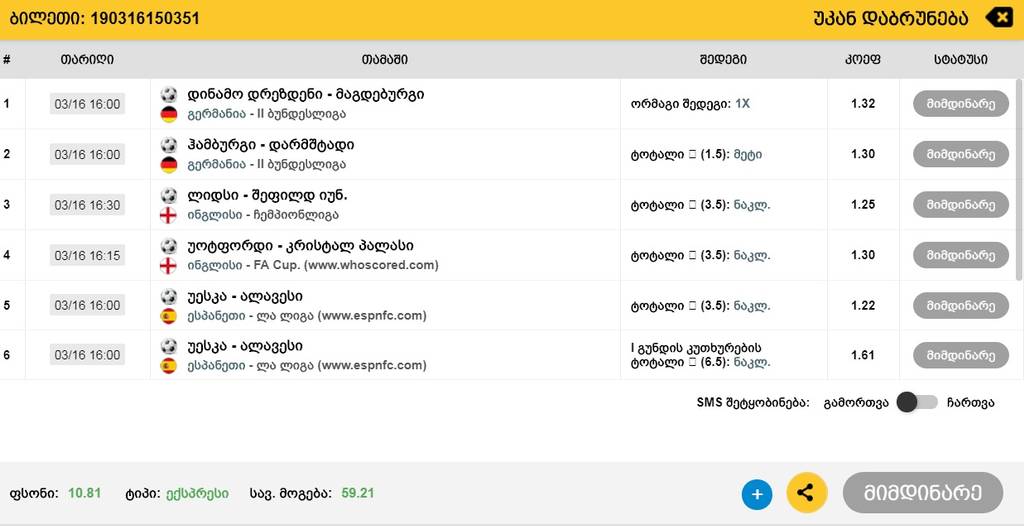Click the უკან დაბრუნება back link
The height and width of the screenshot is (526, 1024).
tap(891, 18)
